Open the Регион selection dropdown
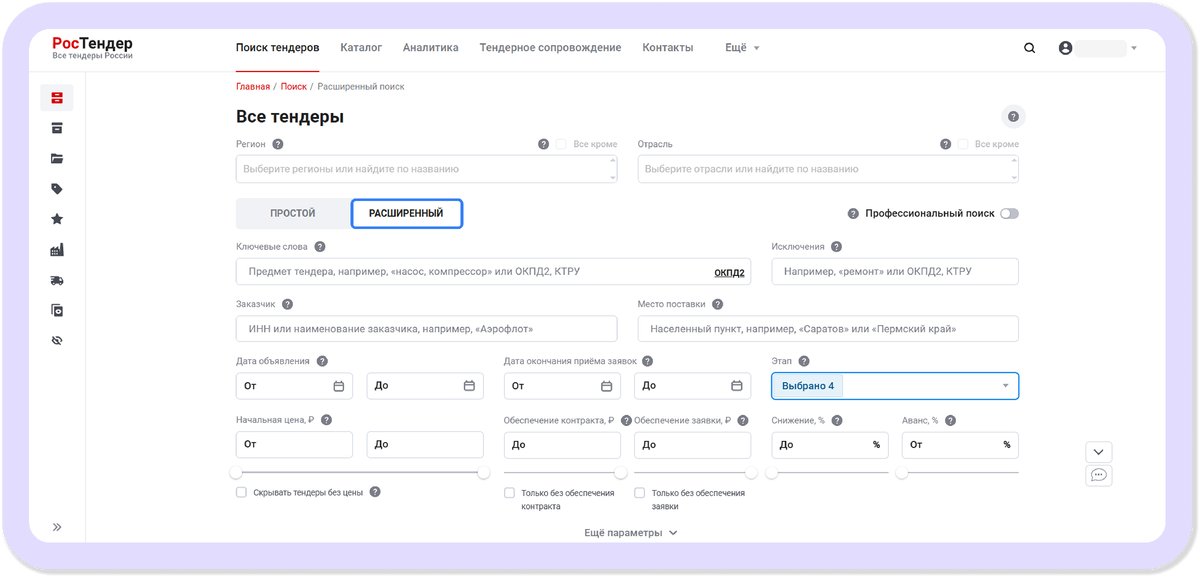 tap(427, 169)
